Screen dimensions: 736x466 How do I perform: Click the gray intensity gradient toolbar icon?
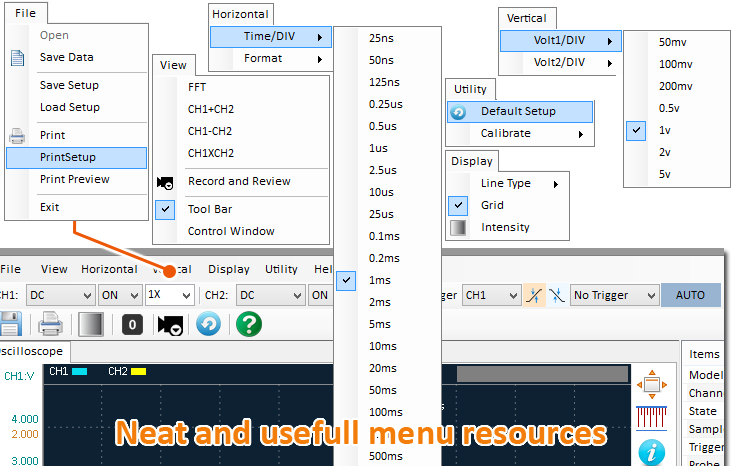tap(90, 324)
